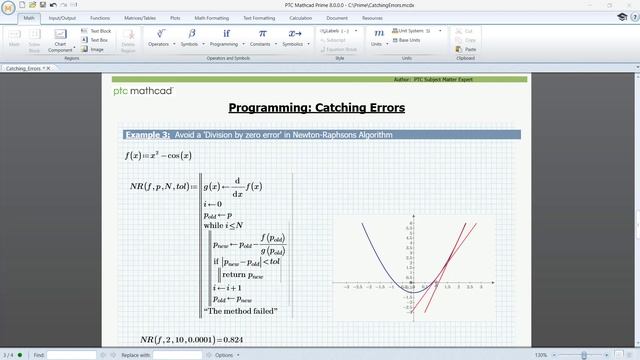640x360 pixels.
Task: Click the Programming if icon
Action: tap(226, 33)
